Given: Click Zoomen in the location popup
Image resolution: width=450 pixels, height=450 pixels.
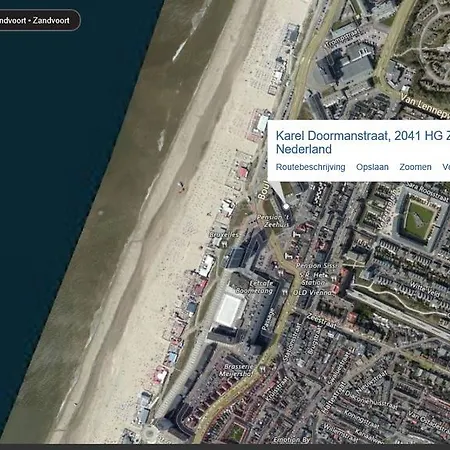Looking at the screenshot, I should pyautogui.click(x=415, y=167).
